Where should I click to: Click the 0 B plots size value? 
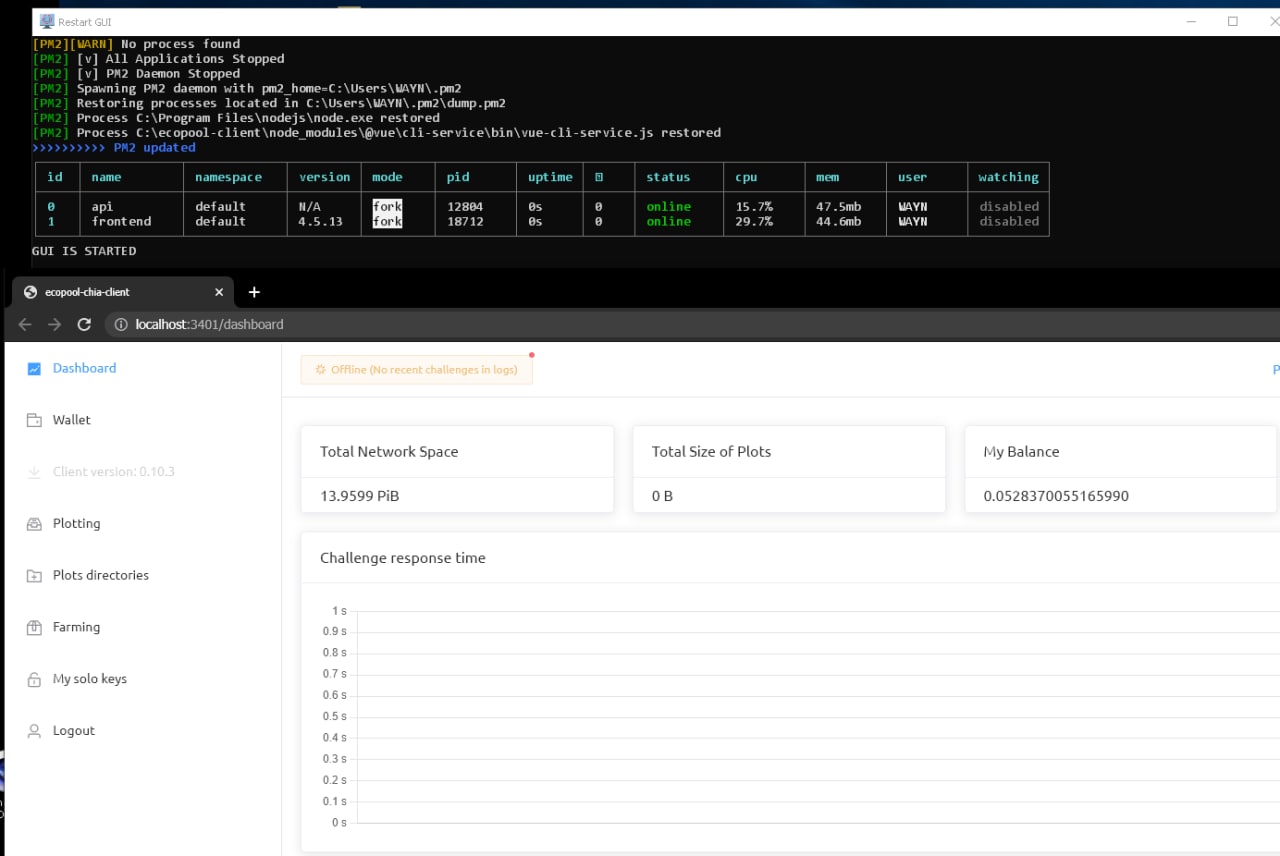[662, 496]
